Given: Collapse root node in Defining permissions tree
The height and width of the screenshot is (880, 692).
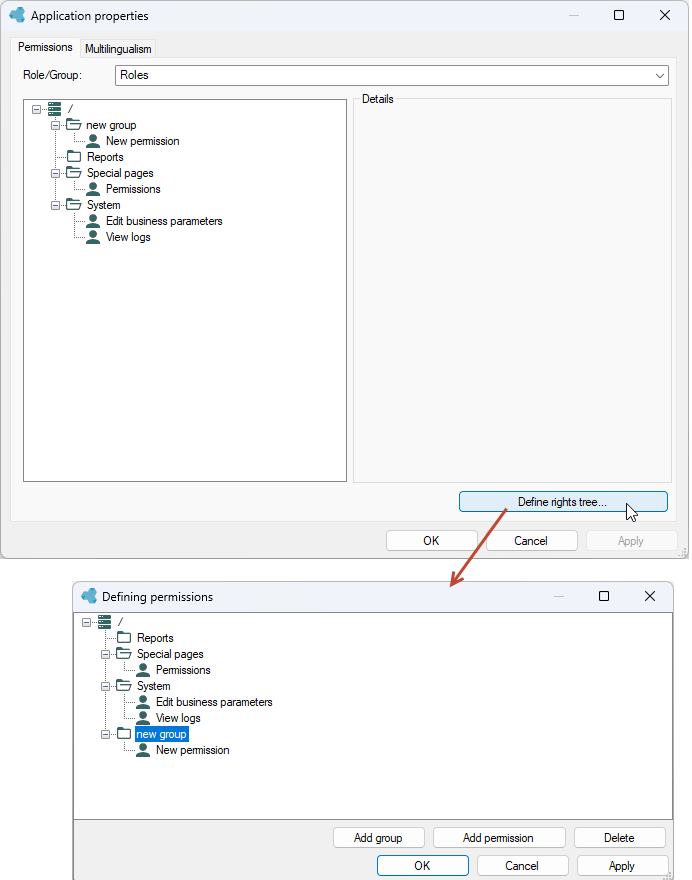Looking at the screenshot, I should coord(86,622).
